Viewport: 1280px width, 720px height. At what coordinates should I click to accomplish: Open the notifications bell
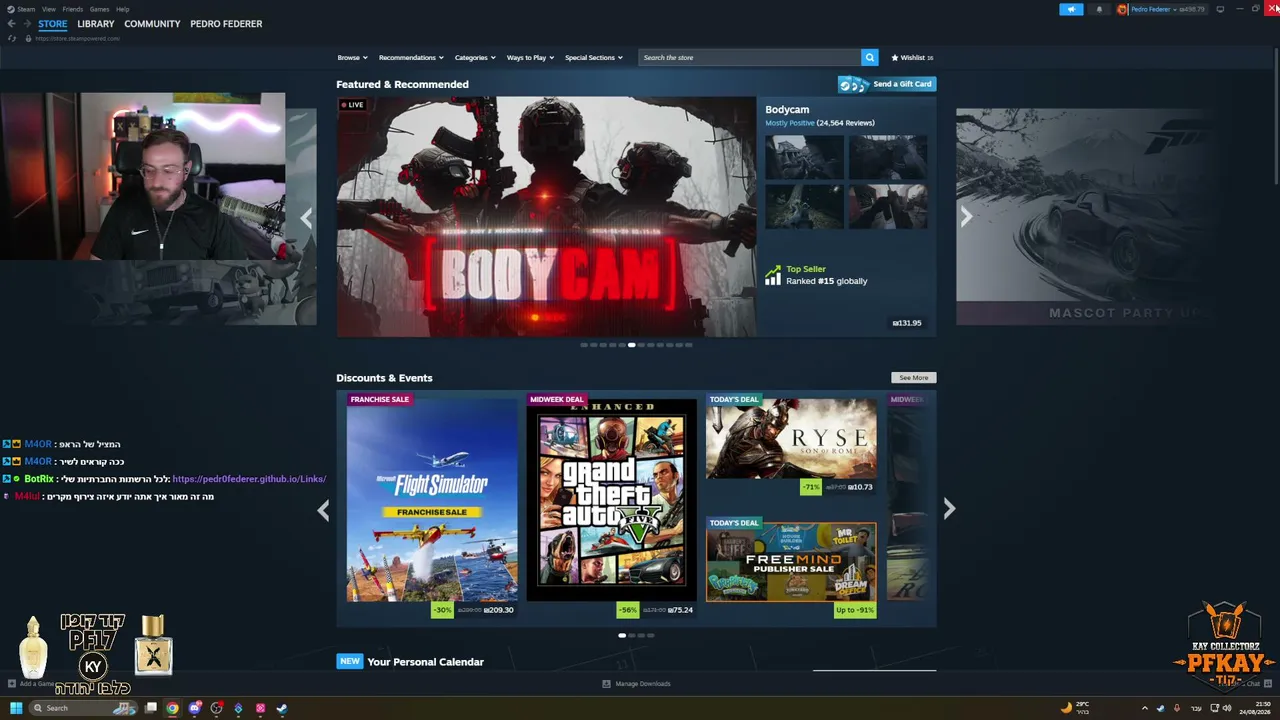[1099, 9]
